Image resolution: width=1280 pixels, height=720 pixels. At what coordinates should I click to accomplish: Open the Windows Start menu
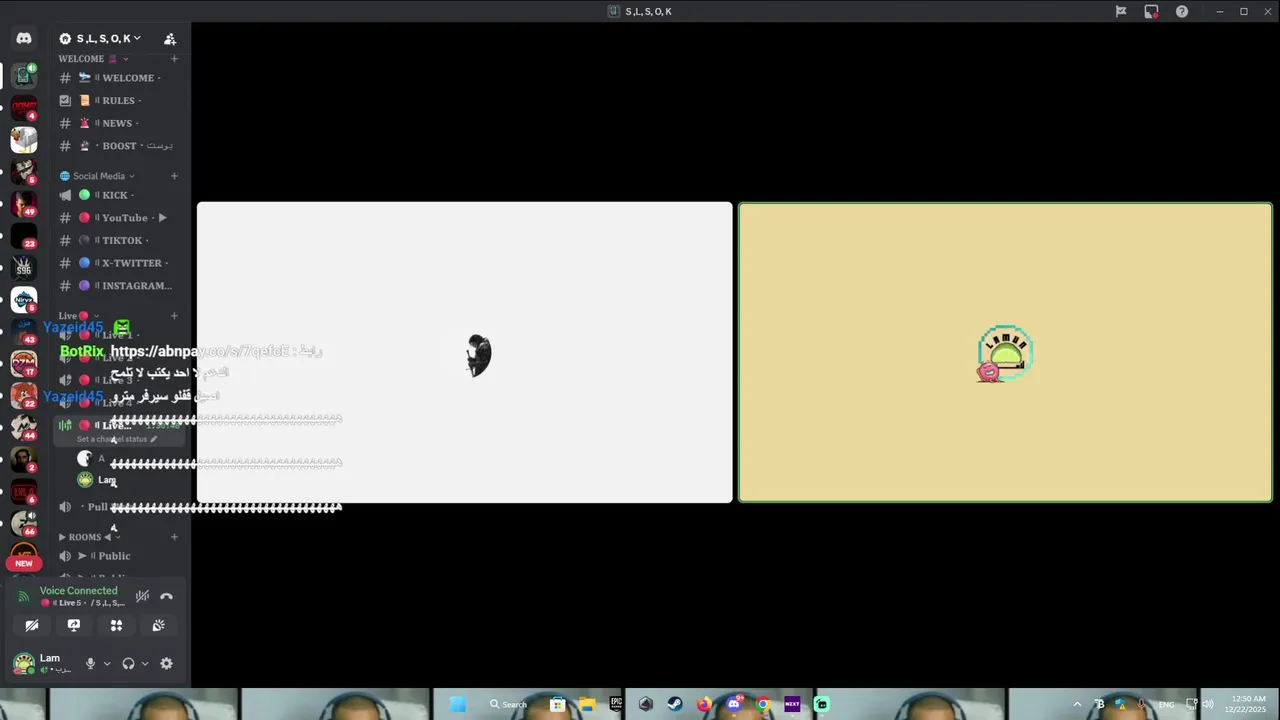coord(458,704)
